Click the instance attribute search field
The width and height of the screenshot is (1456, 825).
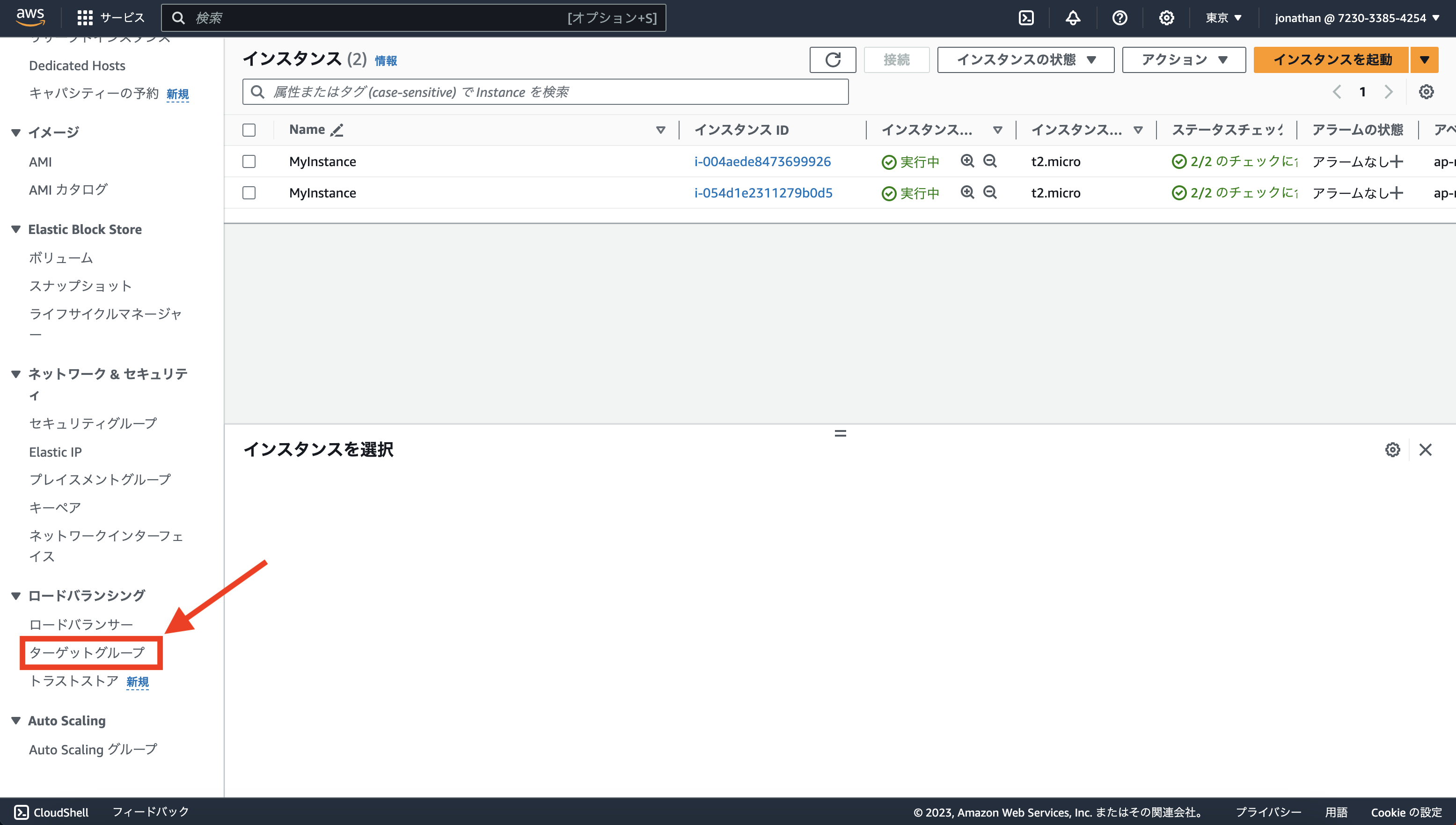tap(544, 91)
